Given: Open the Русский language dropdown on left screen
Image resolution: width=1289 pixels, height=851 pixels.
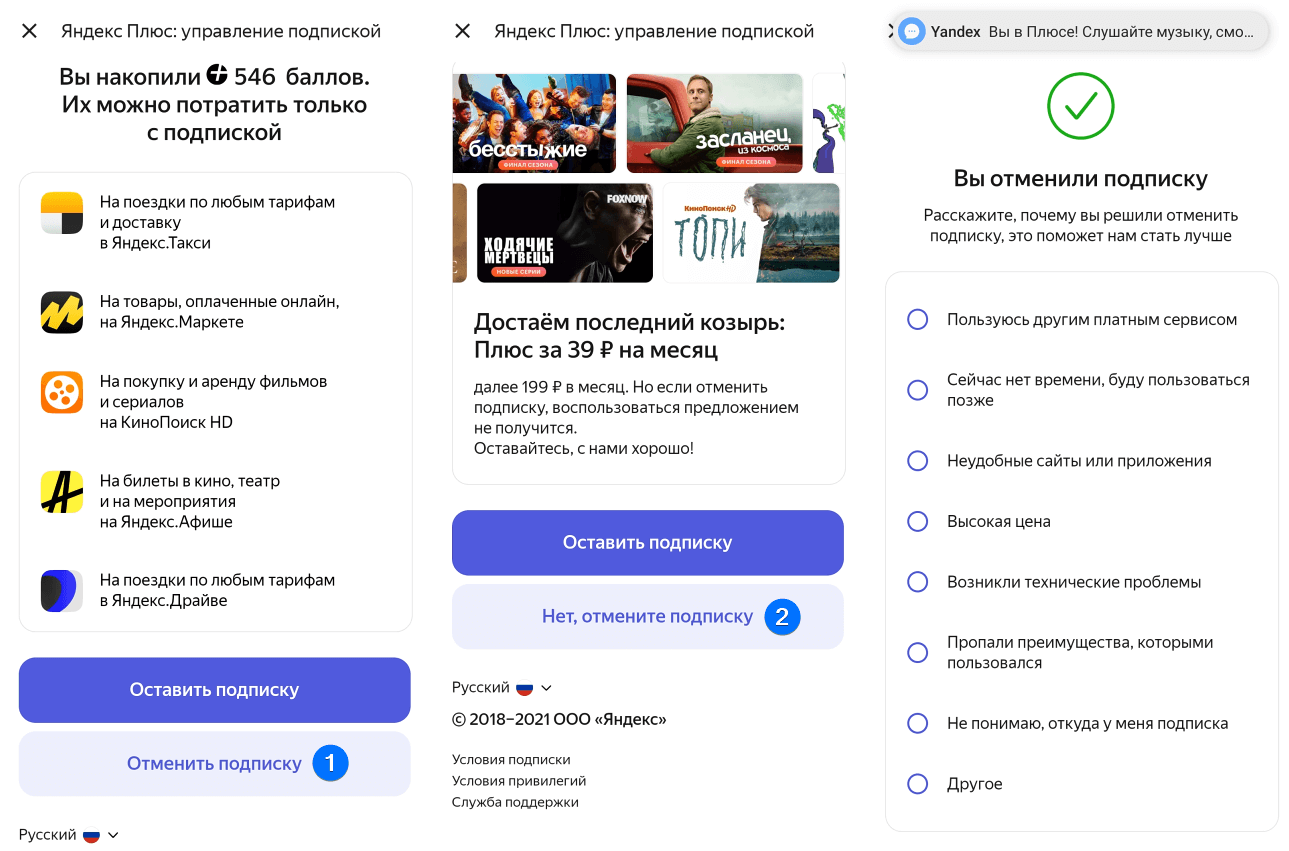Looking at the screenshot, I should [69, 835].
